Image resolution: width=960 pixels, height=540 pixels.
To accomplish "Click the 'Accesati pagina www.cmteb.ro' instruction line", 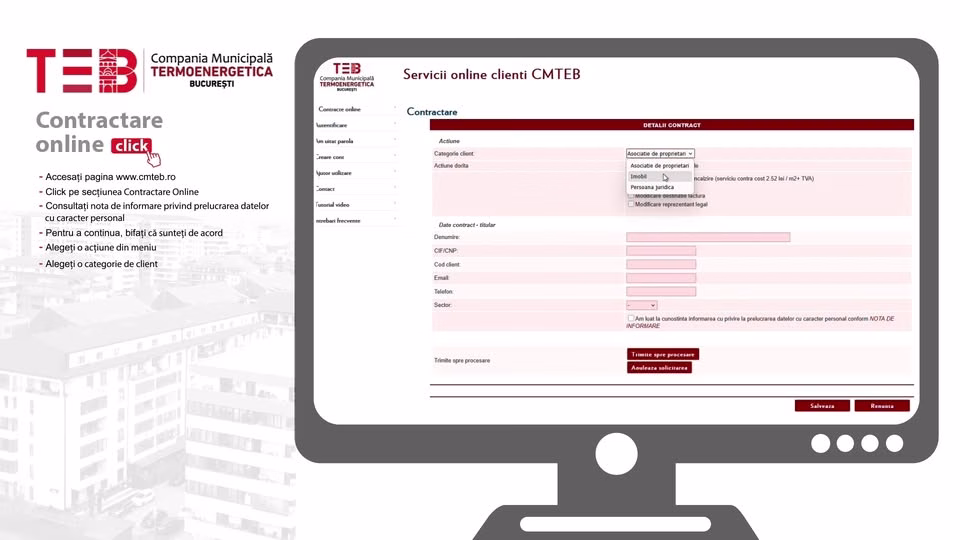I will [110, 177].
